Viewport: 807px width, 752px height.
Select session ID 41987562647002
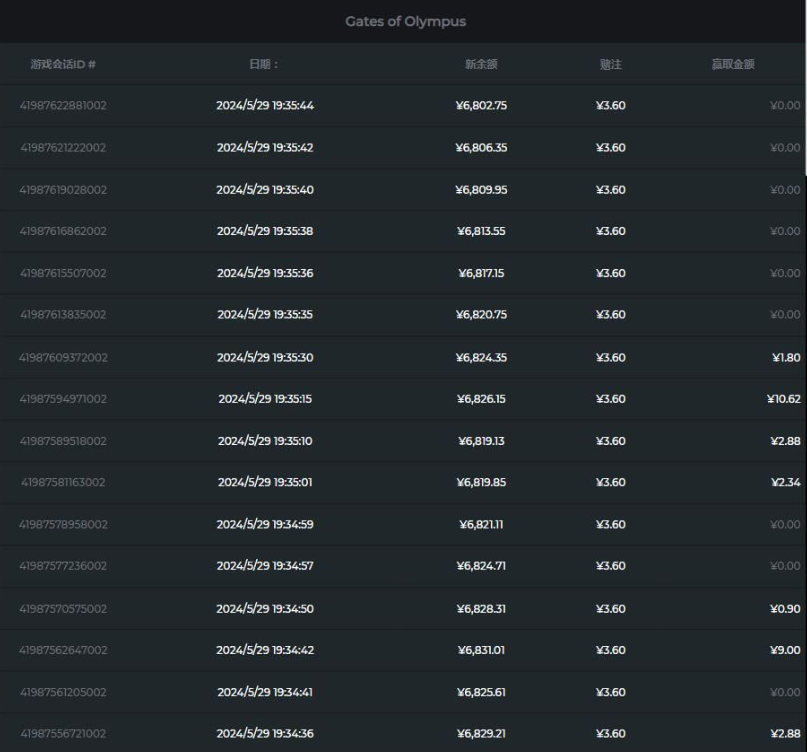[63, 650]
